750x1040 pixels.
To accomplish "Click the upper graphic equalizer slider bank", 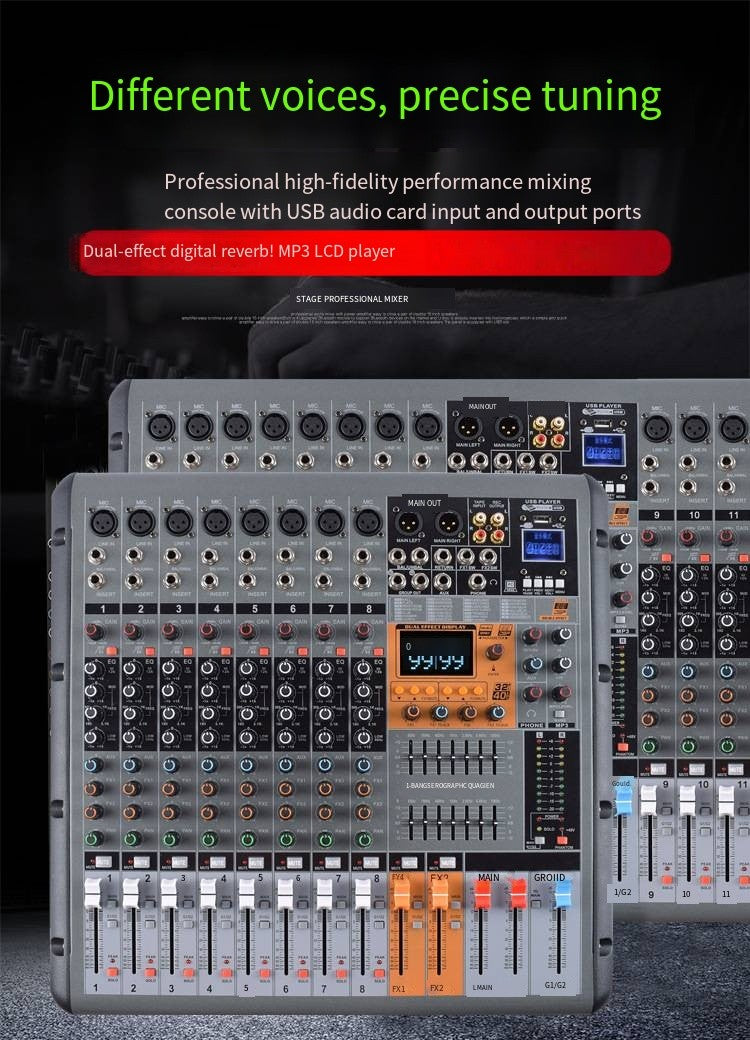I will 453,756.
